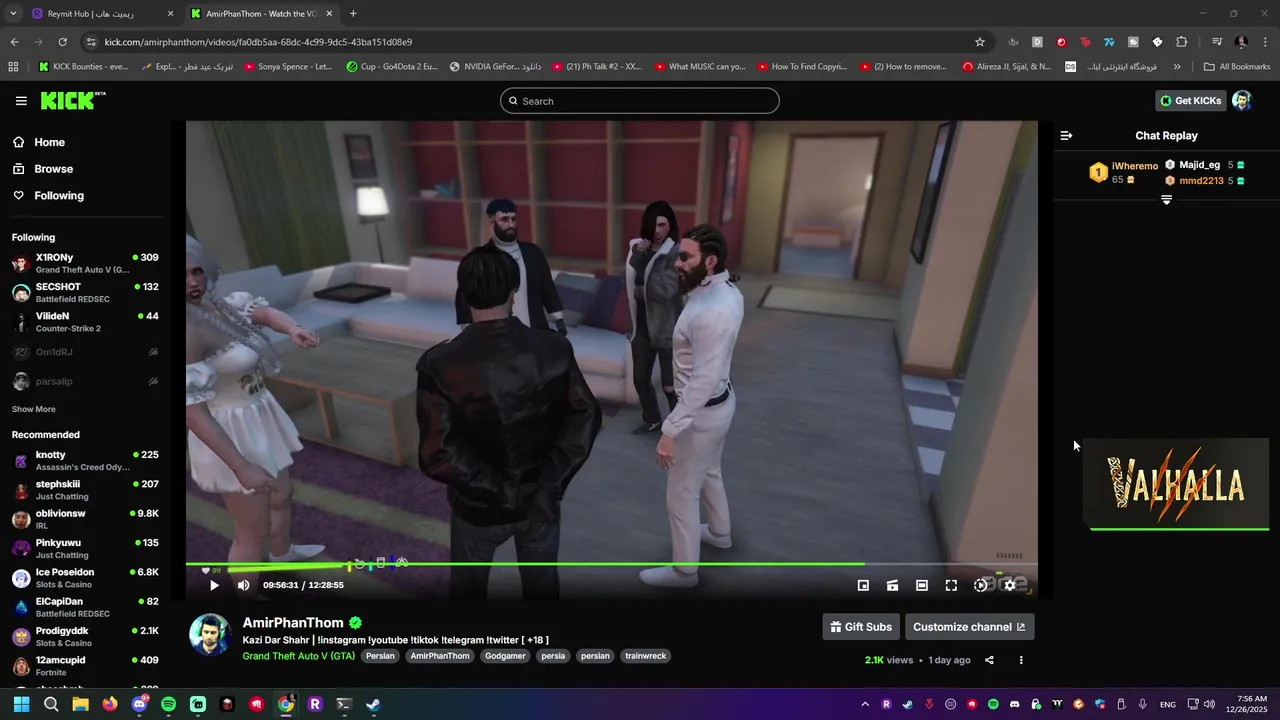Open video settings gear
The image size is (1280, 720).
tap(1010, 585)
